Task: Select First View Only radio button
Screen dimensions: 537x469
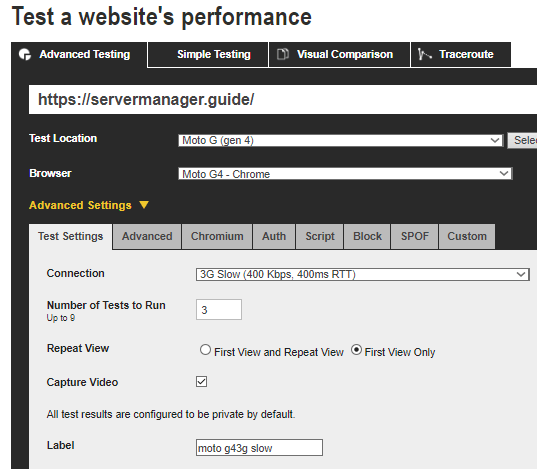Action: tap(356, 350)
